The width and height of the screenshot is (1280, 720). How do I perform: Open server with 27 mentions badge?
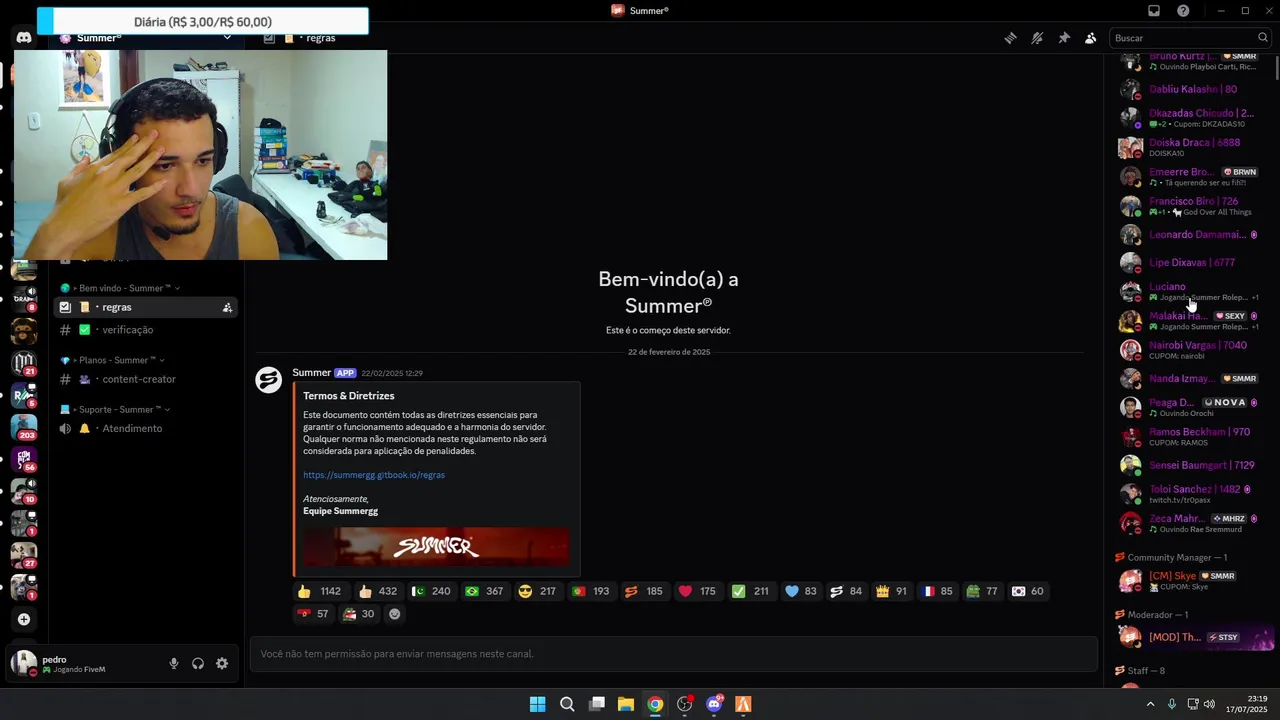click(24, 555)
